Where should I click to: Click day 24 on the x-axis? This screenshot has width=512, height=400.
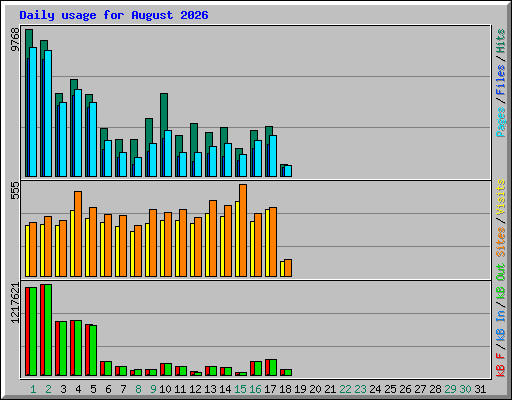coord(375,389)
